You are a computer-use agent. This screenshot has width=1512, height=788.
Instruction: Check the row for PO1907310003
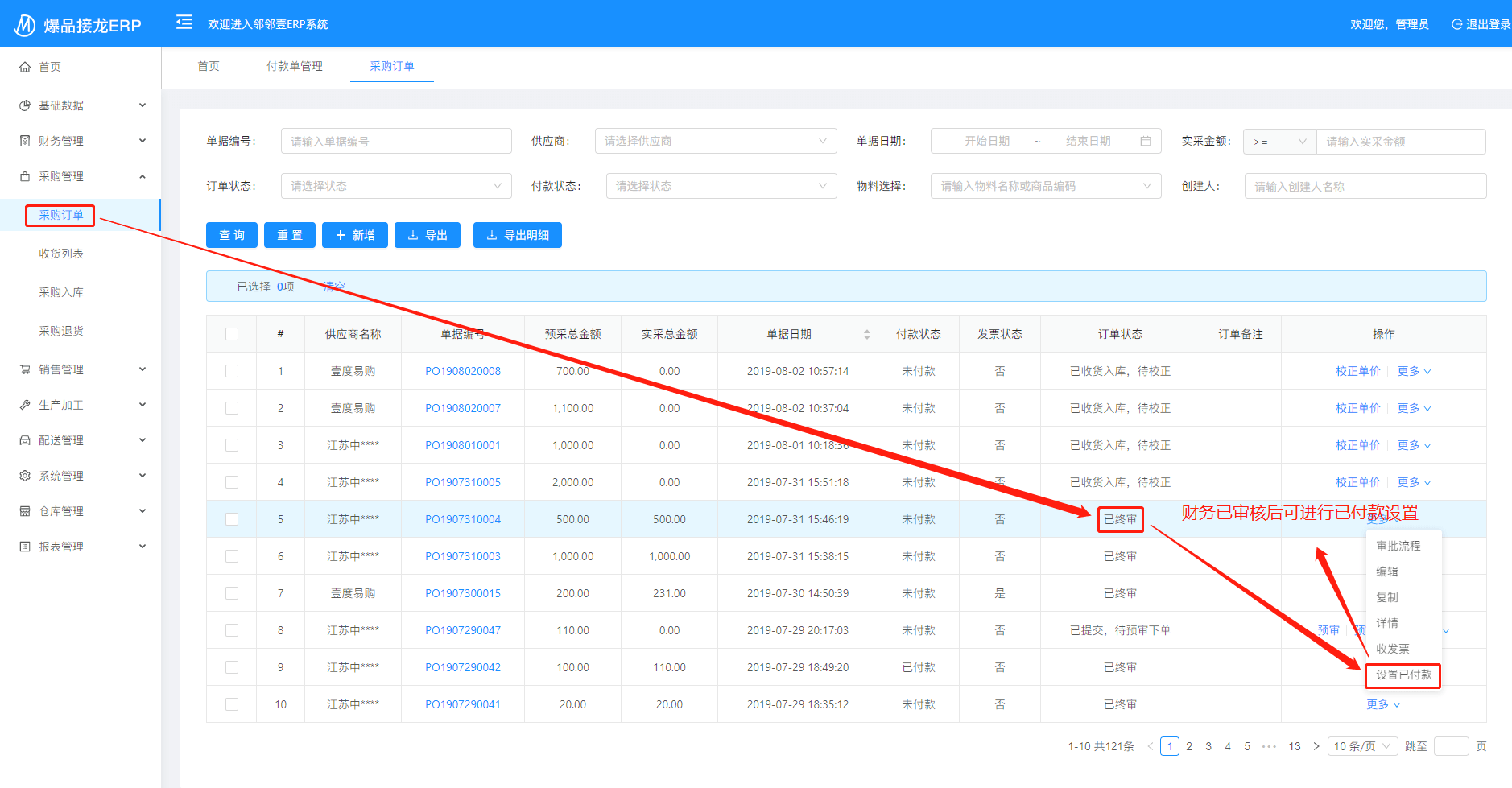tap(232, 556)
